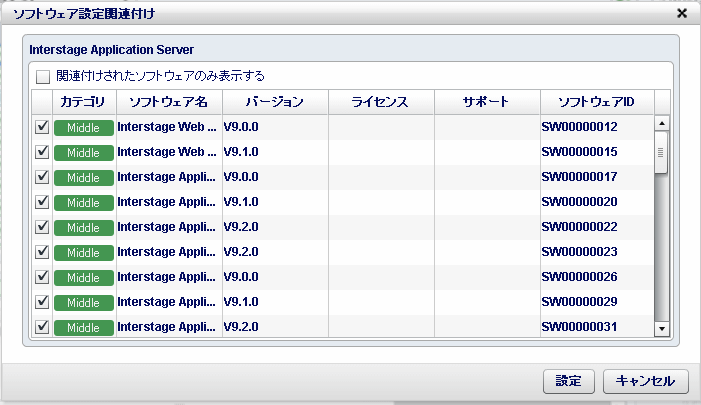The image size is (701, 405).
Task: Click version V9.0.0 in SW00000012 row
Action: tap(241, 127)
